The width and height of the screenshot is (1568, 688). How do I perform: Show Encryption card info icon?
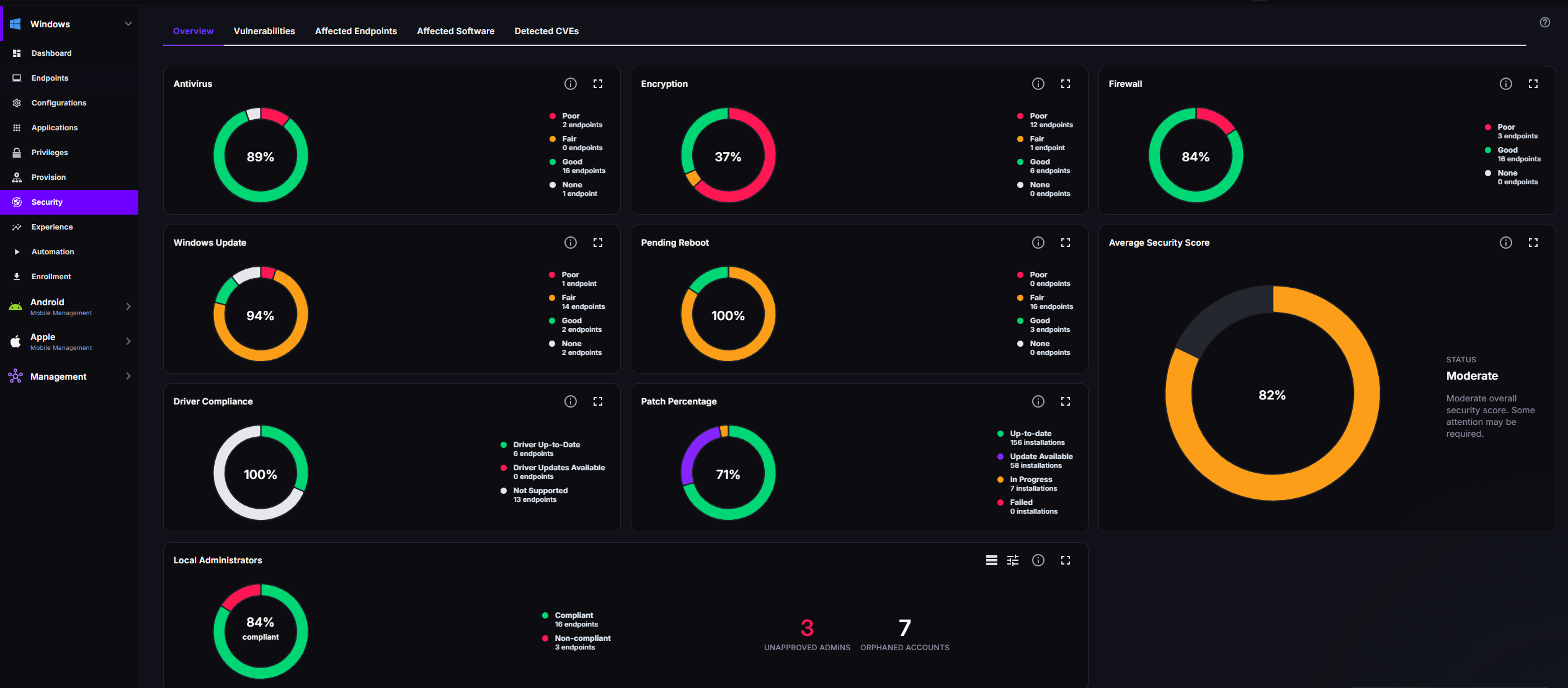pyautogui.click(x=1038, y=84)
